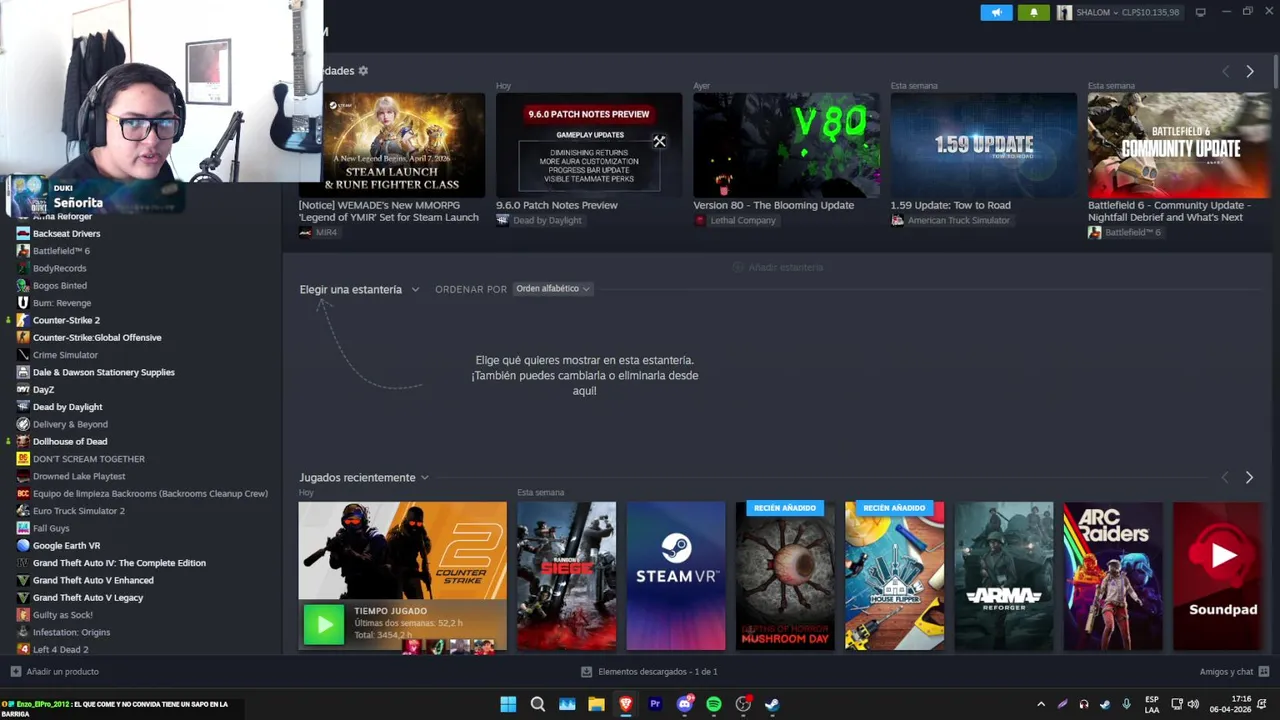The image size is (1280, 720).
Task: Click Euro Truck Simulator 2 icon
Action: pyautogui.click(x=23, y=511)
